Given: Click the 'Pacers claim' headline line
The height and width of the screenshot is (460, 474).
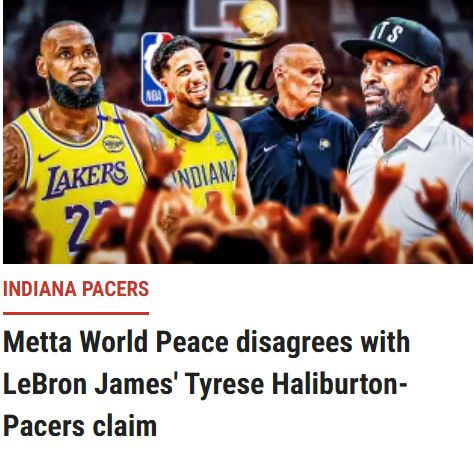Looking at the screenshot, I should 80,426.
